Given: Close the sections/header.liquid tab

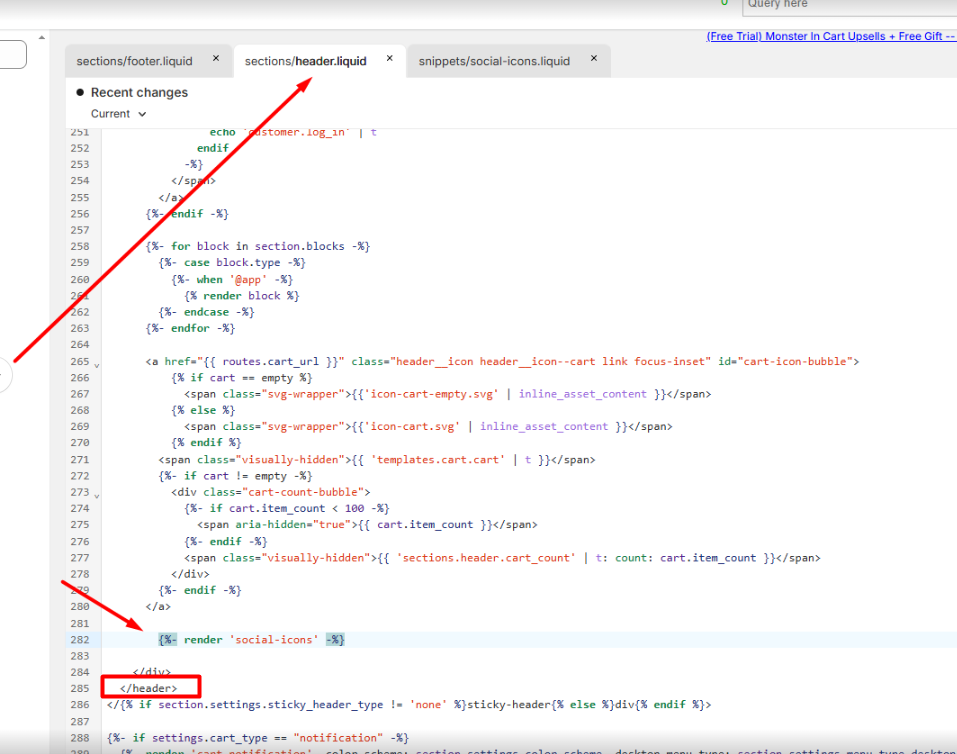Looking at the screenshot, I should click(390, 59).
